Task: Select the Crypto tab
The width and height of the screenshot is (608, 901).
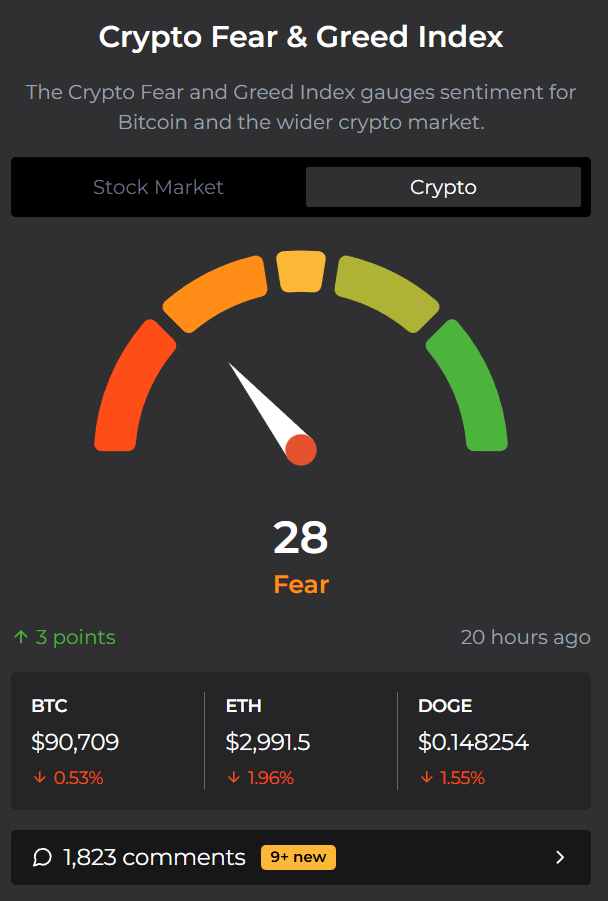Action: point(443,187)
